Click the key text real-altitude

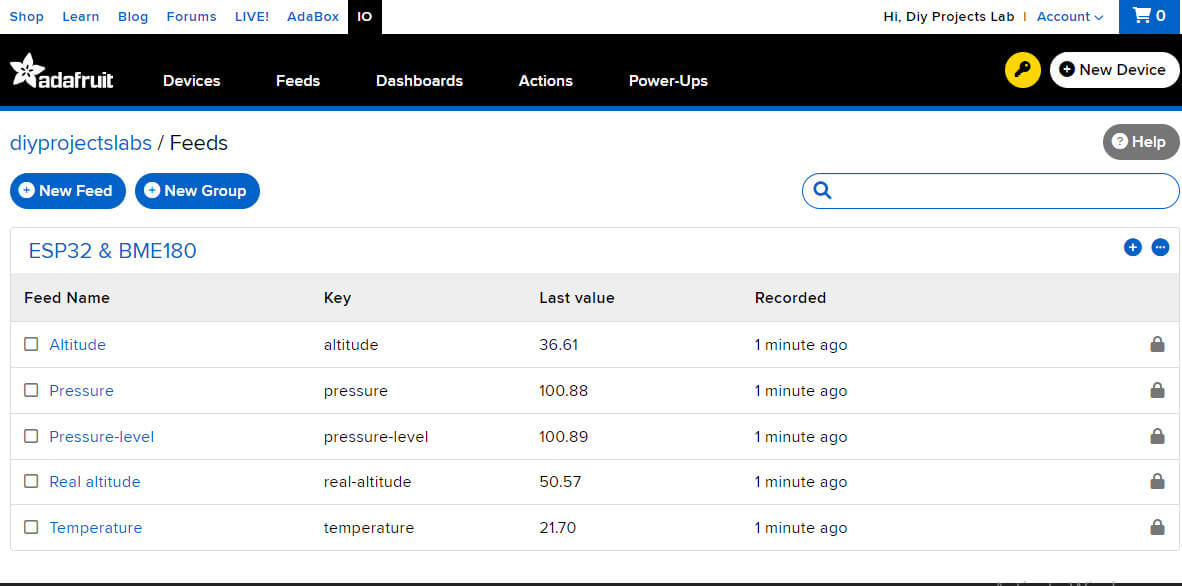pos(368,482)
